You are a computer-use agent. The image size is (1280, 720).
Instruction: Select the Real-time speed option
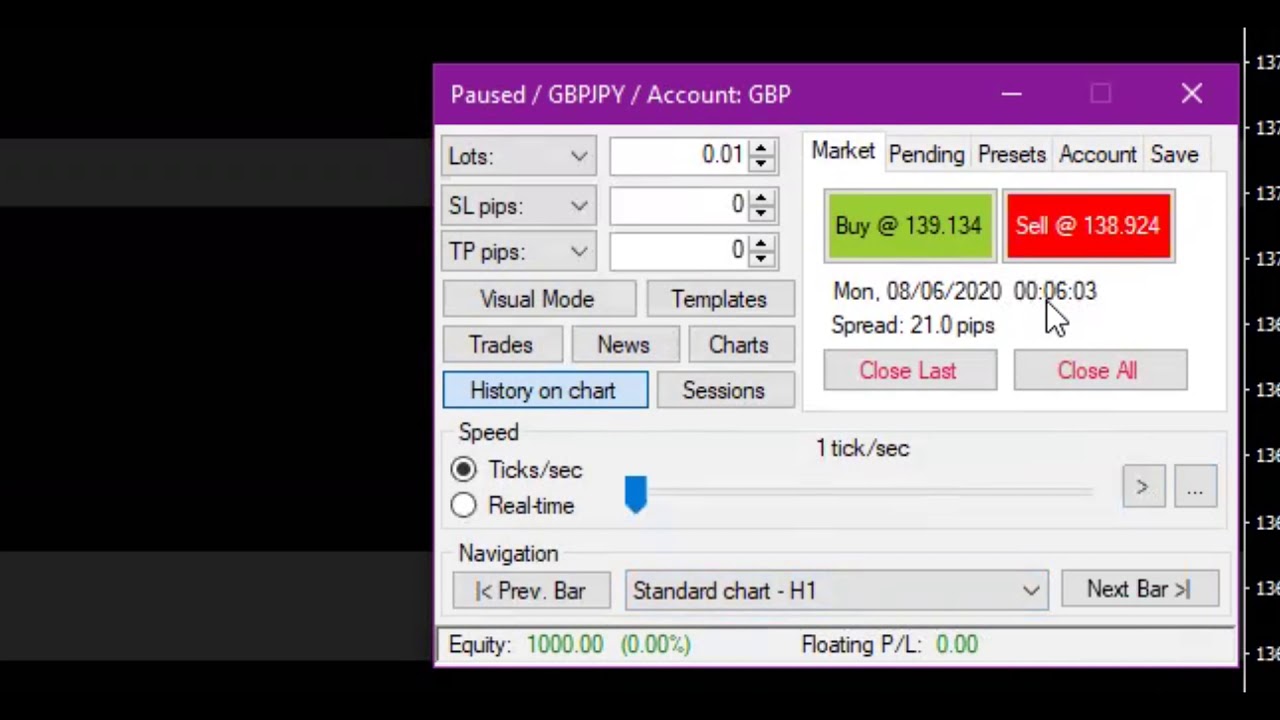[x=463, y=505]
